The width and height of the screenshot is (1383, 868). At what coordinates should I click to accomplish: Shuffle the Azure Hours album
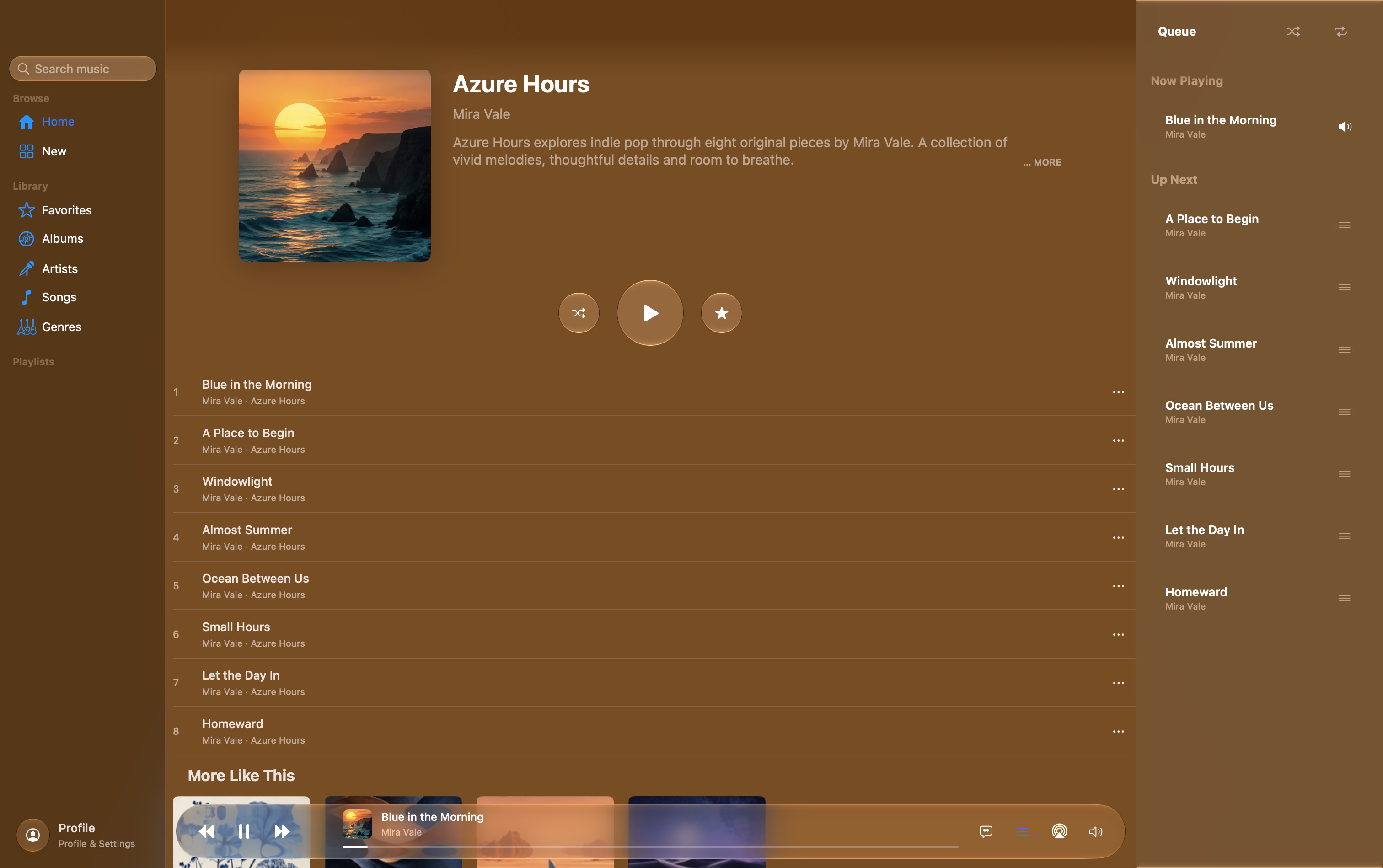[x=579, y=313]
